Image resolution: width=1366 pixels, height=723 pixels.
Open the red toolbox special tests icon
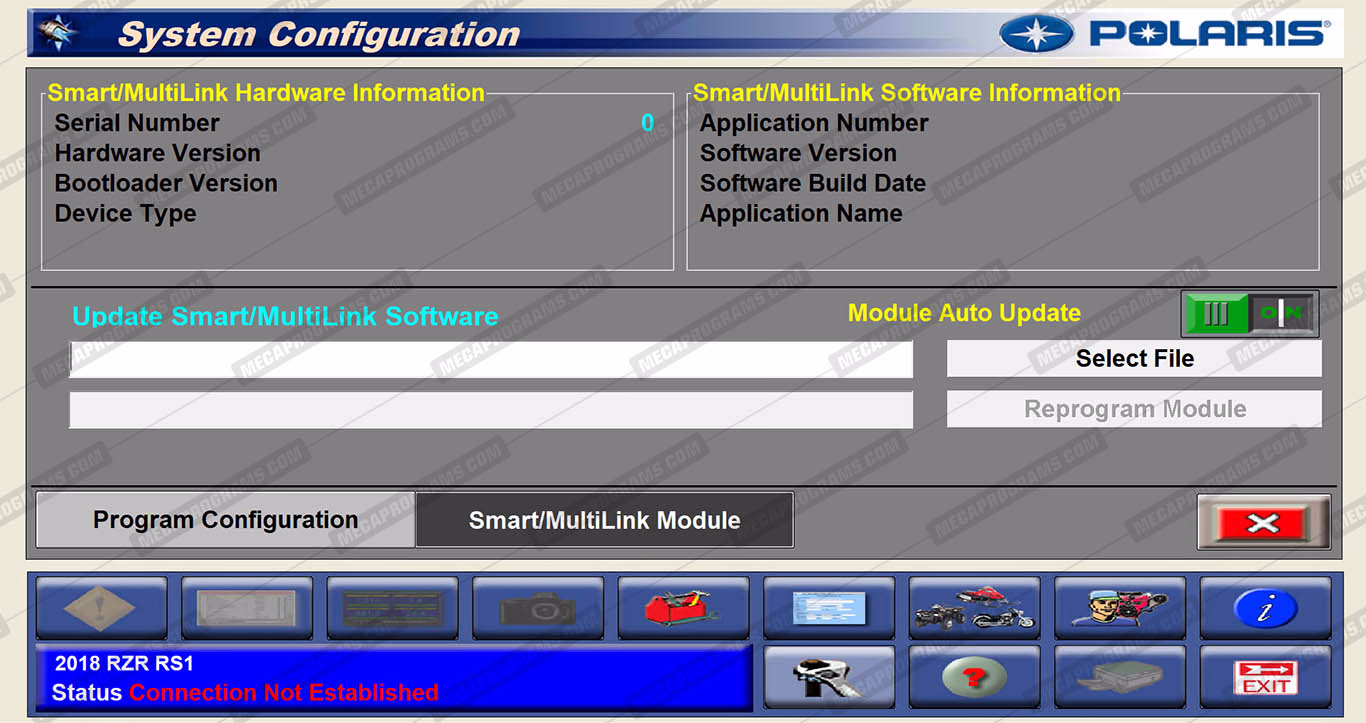coord(683,608)
